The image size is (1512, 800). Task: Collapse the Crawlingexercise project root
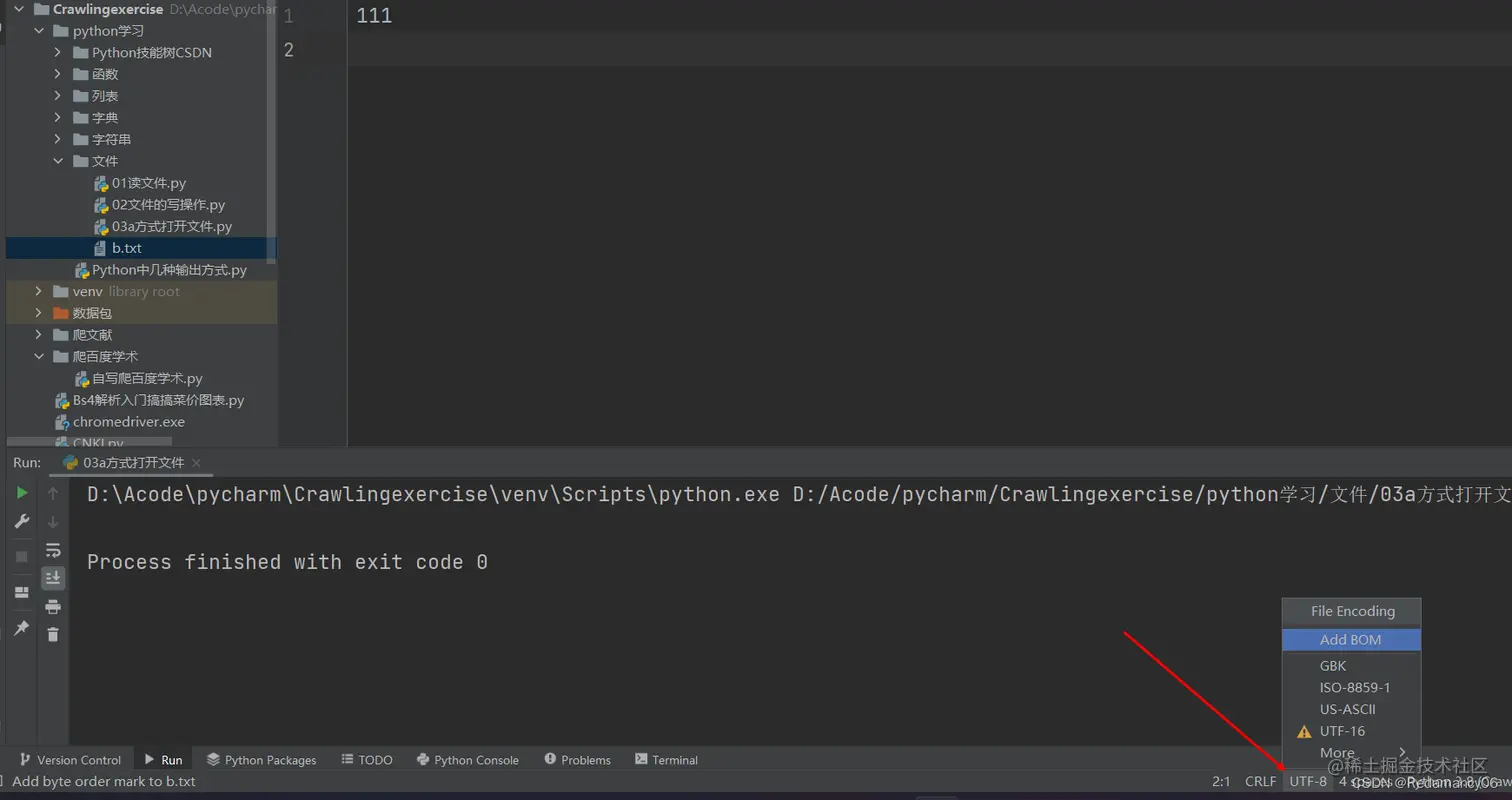pyautogui.click(x=19, y=9)
